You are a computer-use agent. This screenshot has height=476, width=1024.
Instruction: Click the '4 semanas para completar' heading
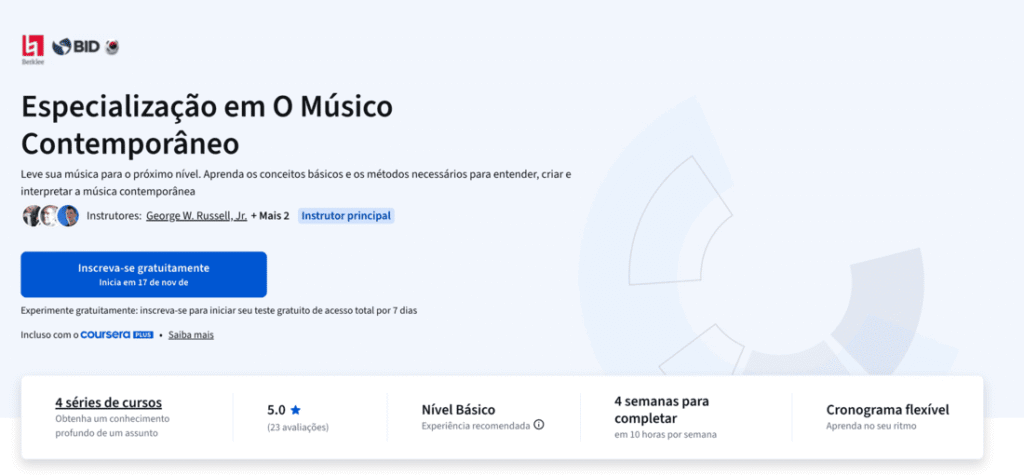(x=661, y=409)
